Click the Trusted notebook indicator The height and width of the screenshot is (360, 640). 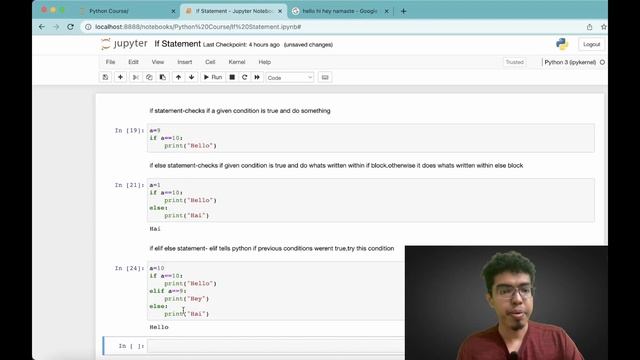(x=514, y=62)
